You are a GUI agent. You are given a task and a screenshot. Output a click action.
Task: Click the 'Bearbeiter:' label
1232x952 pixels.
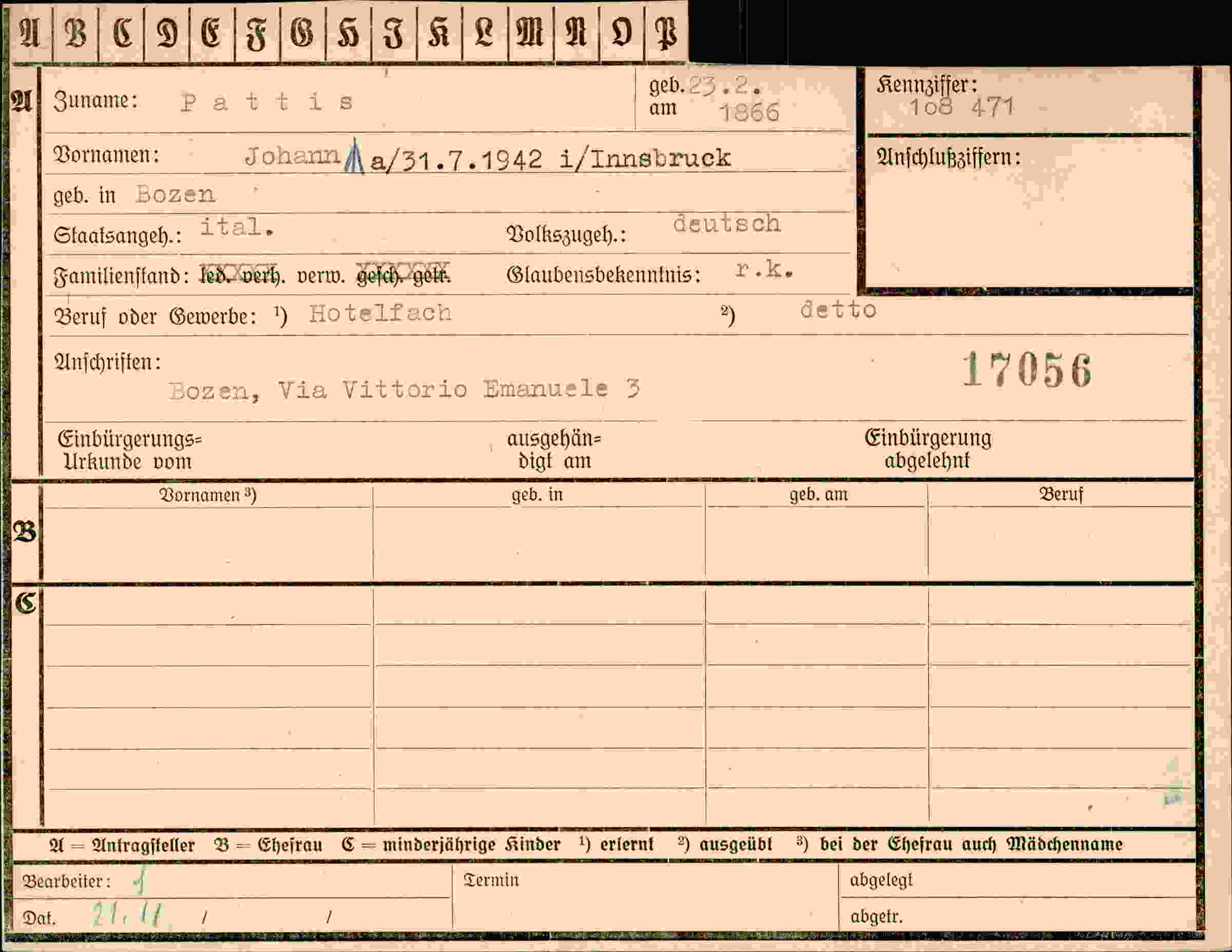(x=66, y=881)
